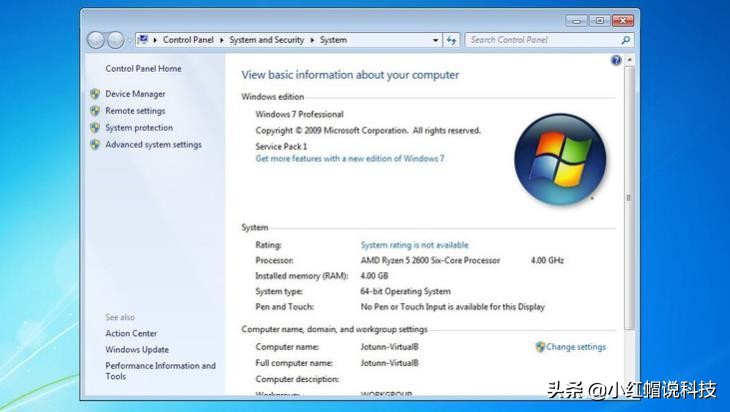Screen dimensions: 730x412
Task: Click Get more features with a new edition link
Action: [x=350, y=158]
